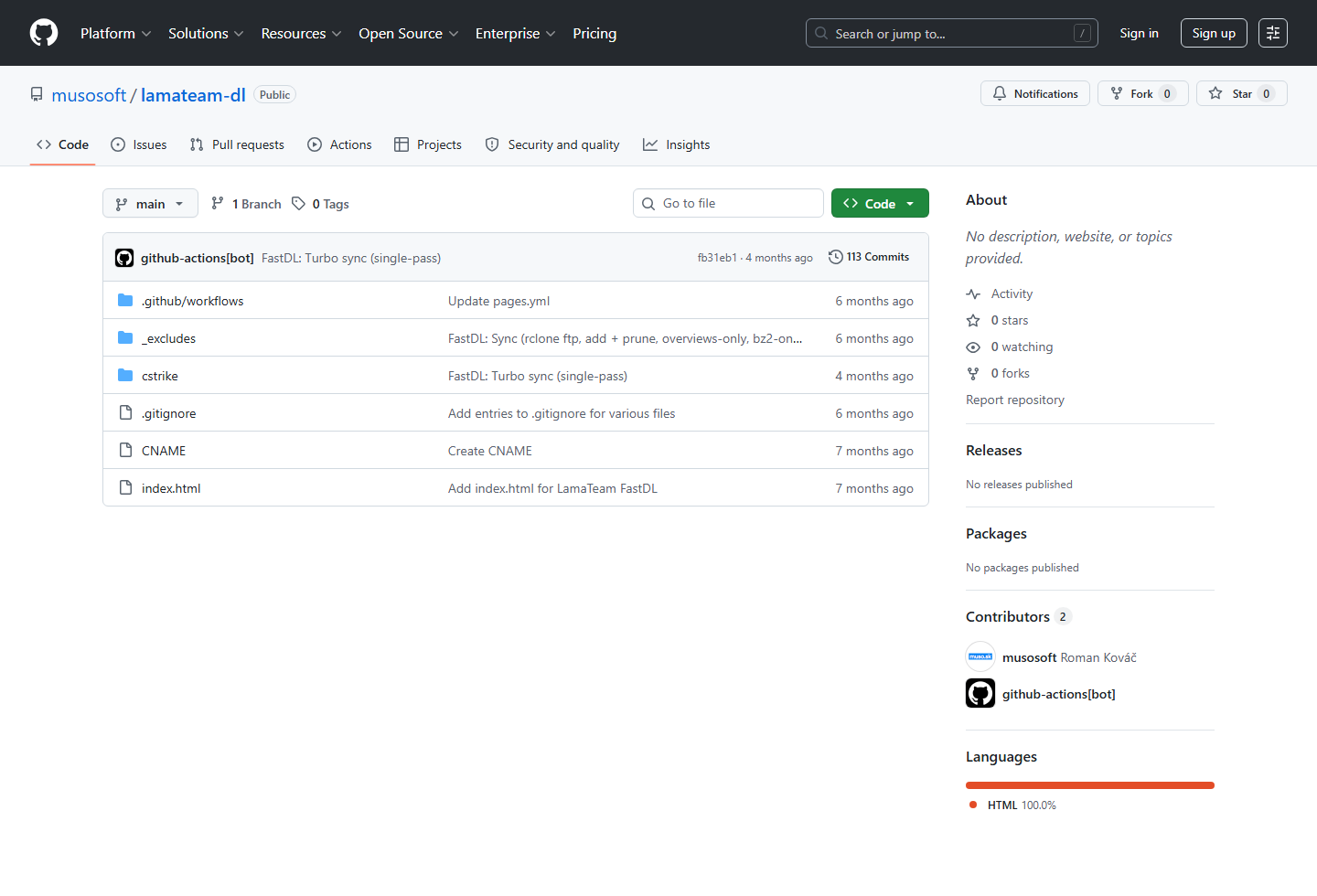Expand the Enterprise menu
This screenshot has height=896, width=1317.
point(515,33)
